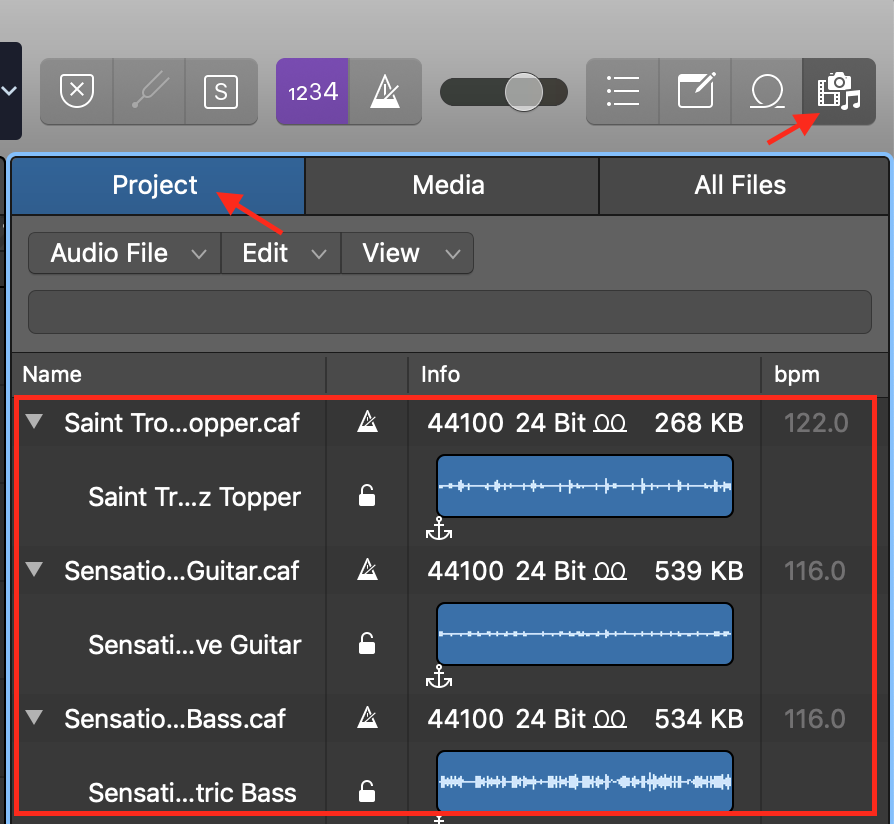Toggle the Metronome click button
The image size is (894, 824).
pyautogui.click(x=385, y=91)
